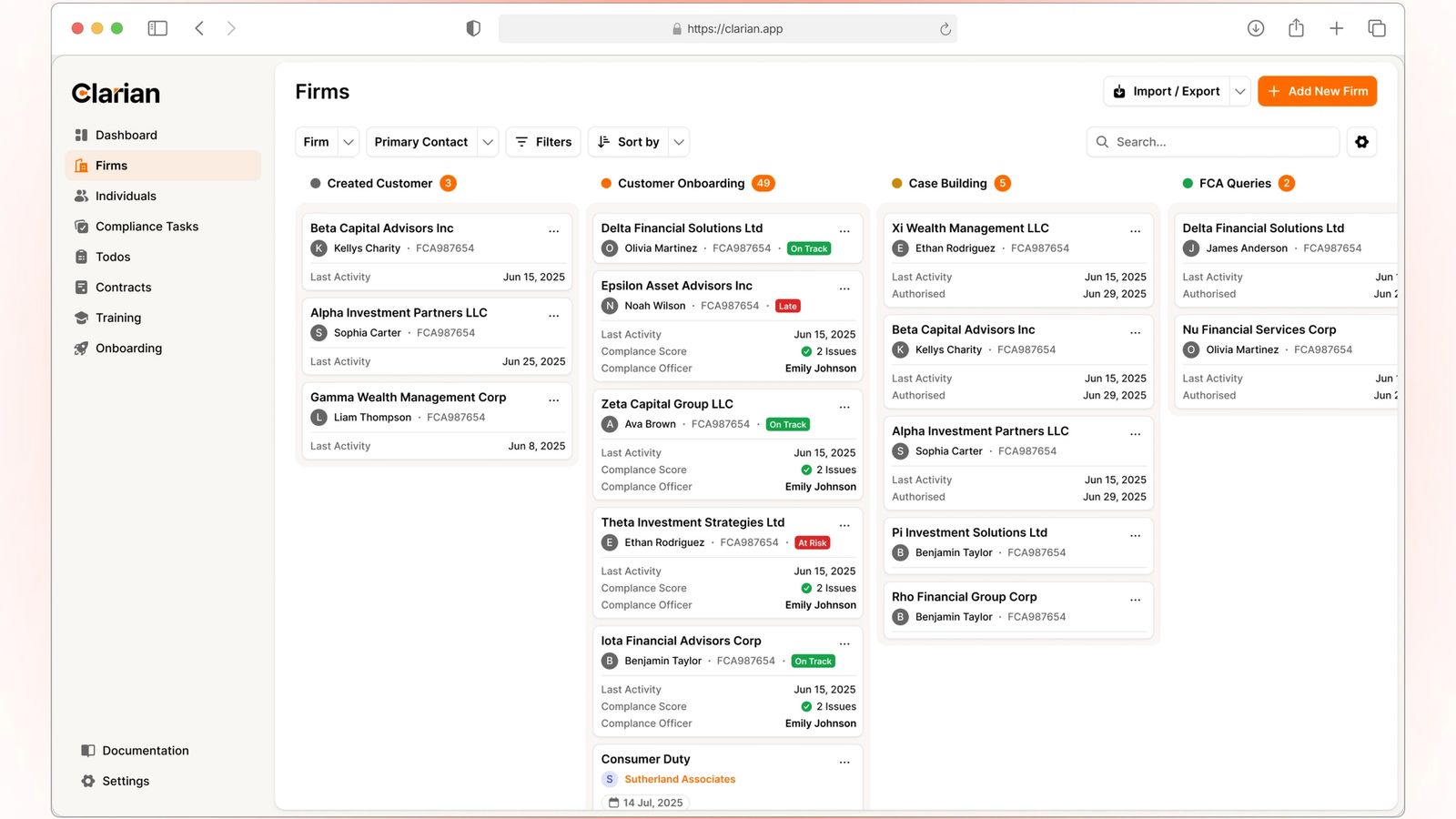
Task: Open more options on Iota Financial Advisors Corp card
Action: pyautogui.click(x=844, y=643)
